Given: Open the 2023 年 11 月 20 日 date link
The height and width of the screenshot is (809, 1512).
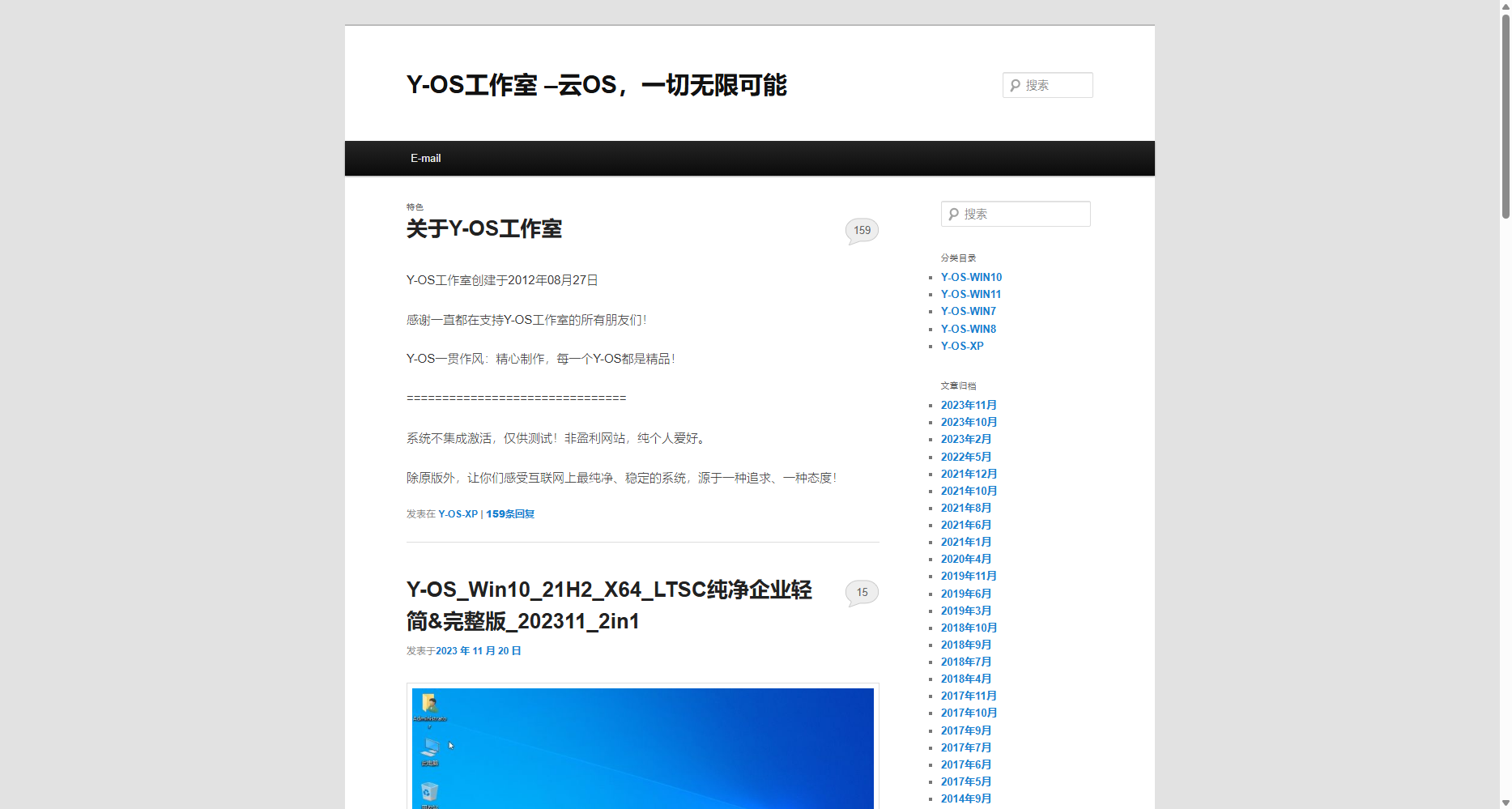Looking at the screenshot, I should tap(479, 651).
